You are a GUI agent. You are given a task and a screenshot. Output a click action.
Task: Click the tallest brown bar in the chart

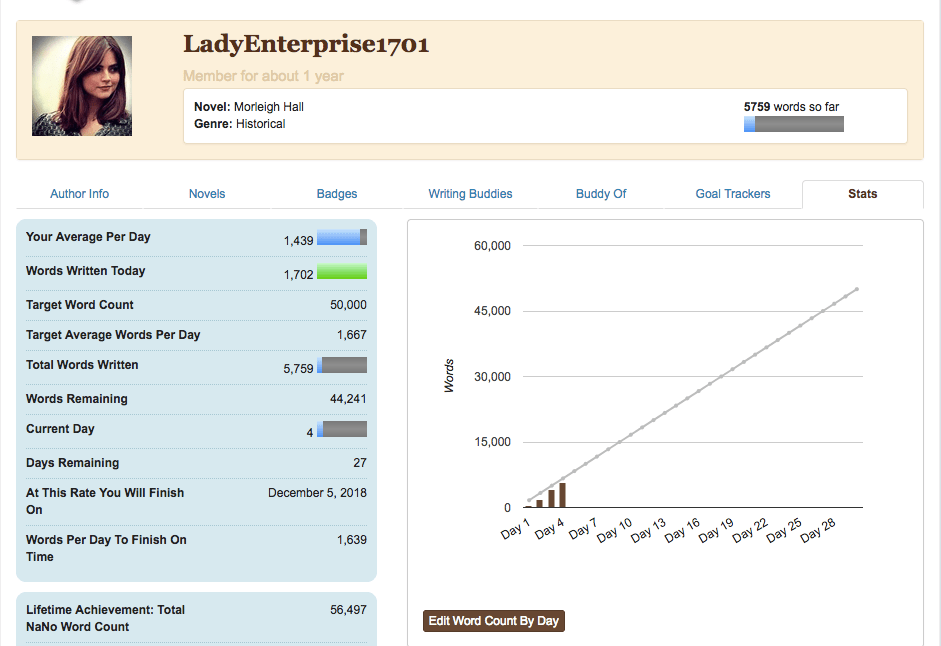pyautogui.click(x=562, y=495)
